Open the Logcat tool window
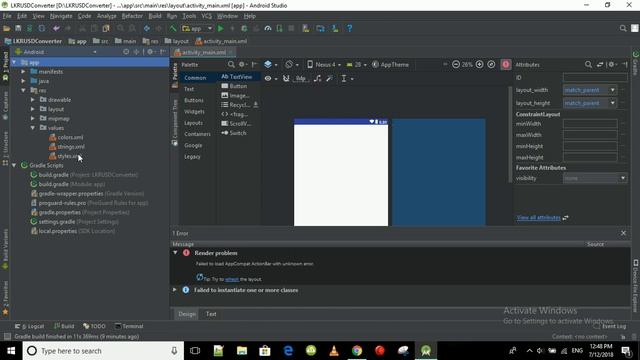The width and height of the screenshot is (640, 360). click(29, 326)
